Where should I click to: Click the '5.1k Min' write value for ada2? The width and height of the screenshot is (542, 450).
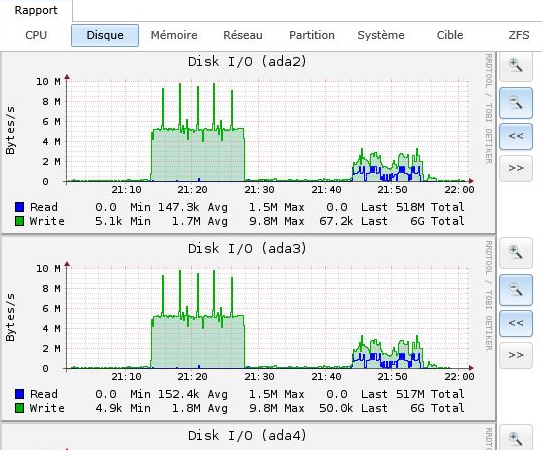coord(123,221)
